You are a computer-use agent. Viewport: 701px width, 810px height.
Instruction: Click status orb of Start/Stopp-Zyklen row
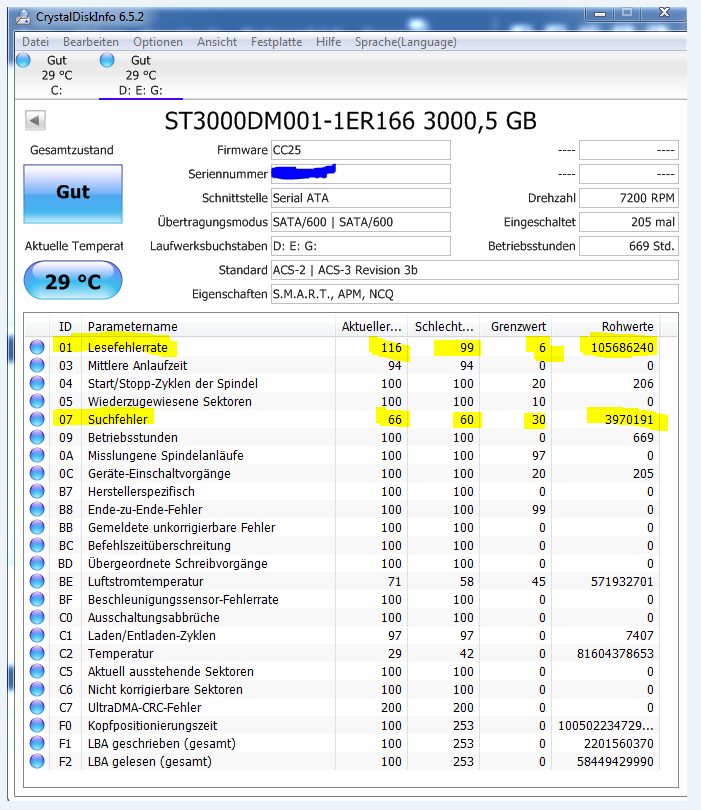pyautogui.click(x=37, y=383)
